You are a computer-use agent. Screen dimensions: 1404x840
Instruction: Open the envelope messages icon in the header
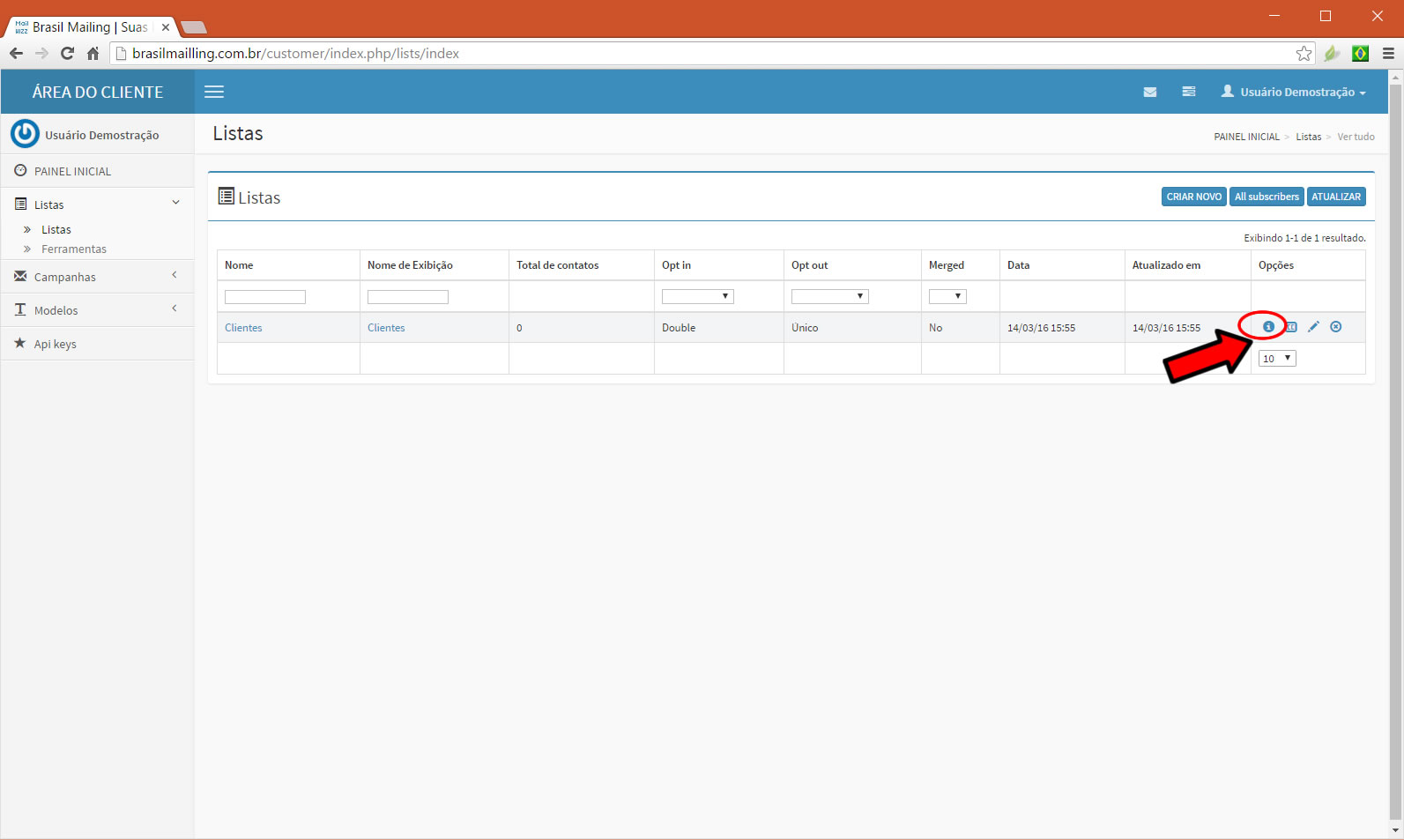pos(1150,92)
